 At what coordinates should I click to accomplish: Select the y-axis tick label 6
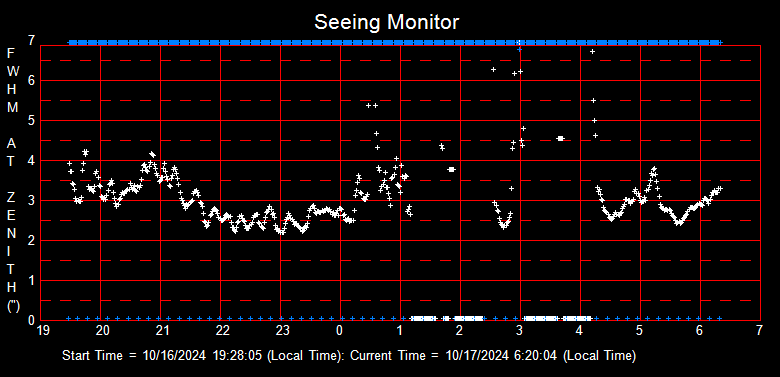tap(31, 81)
